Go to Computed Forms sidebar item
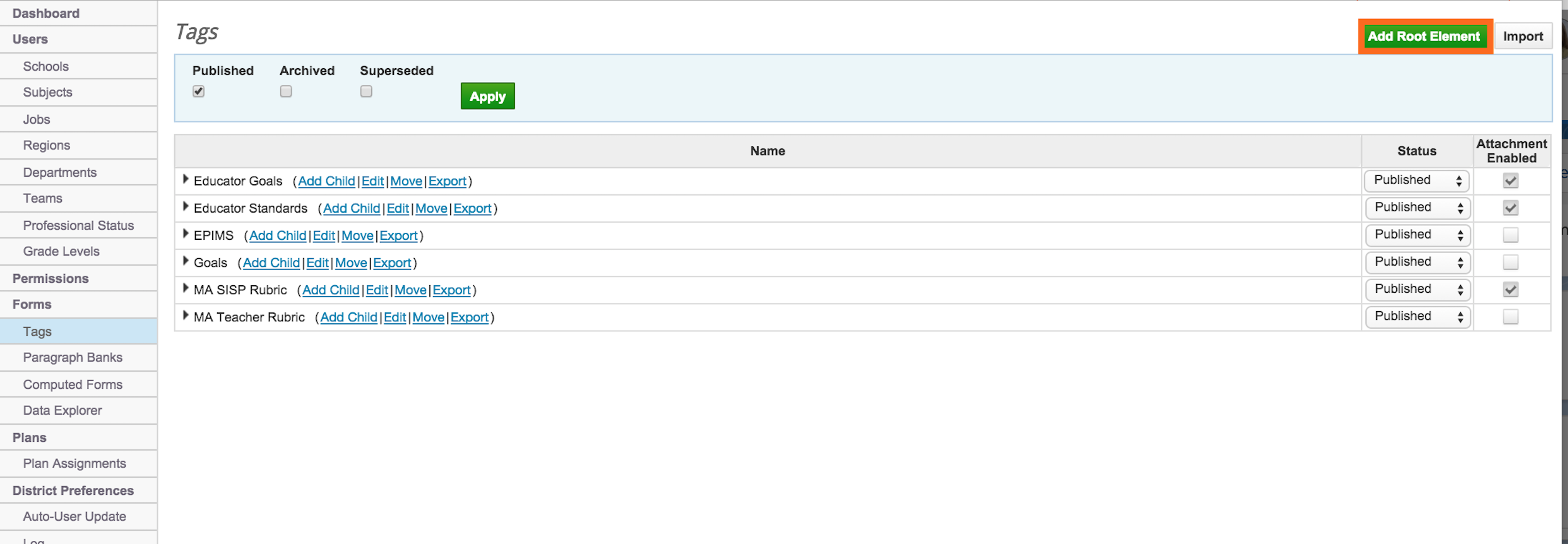Screen dimensions: 1568x544 point(73,384)
